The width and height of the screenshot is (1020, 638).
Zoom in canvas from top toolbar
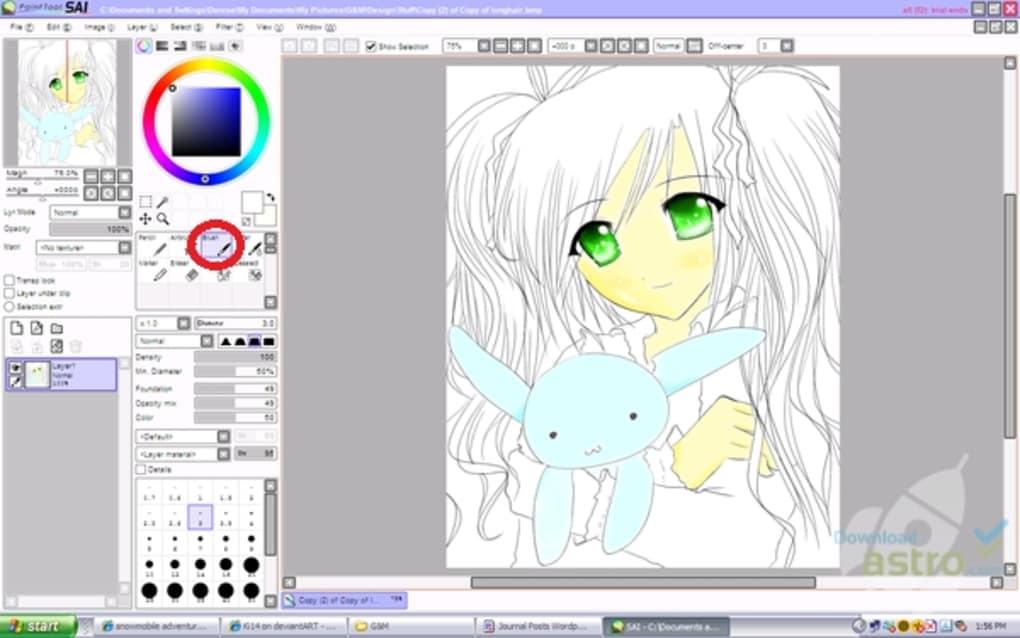tap(517, 46)
